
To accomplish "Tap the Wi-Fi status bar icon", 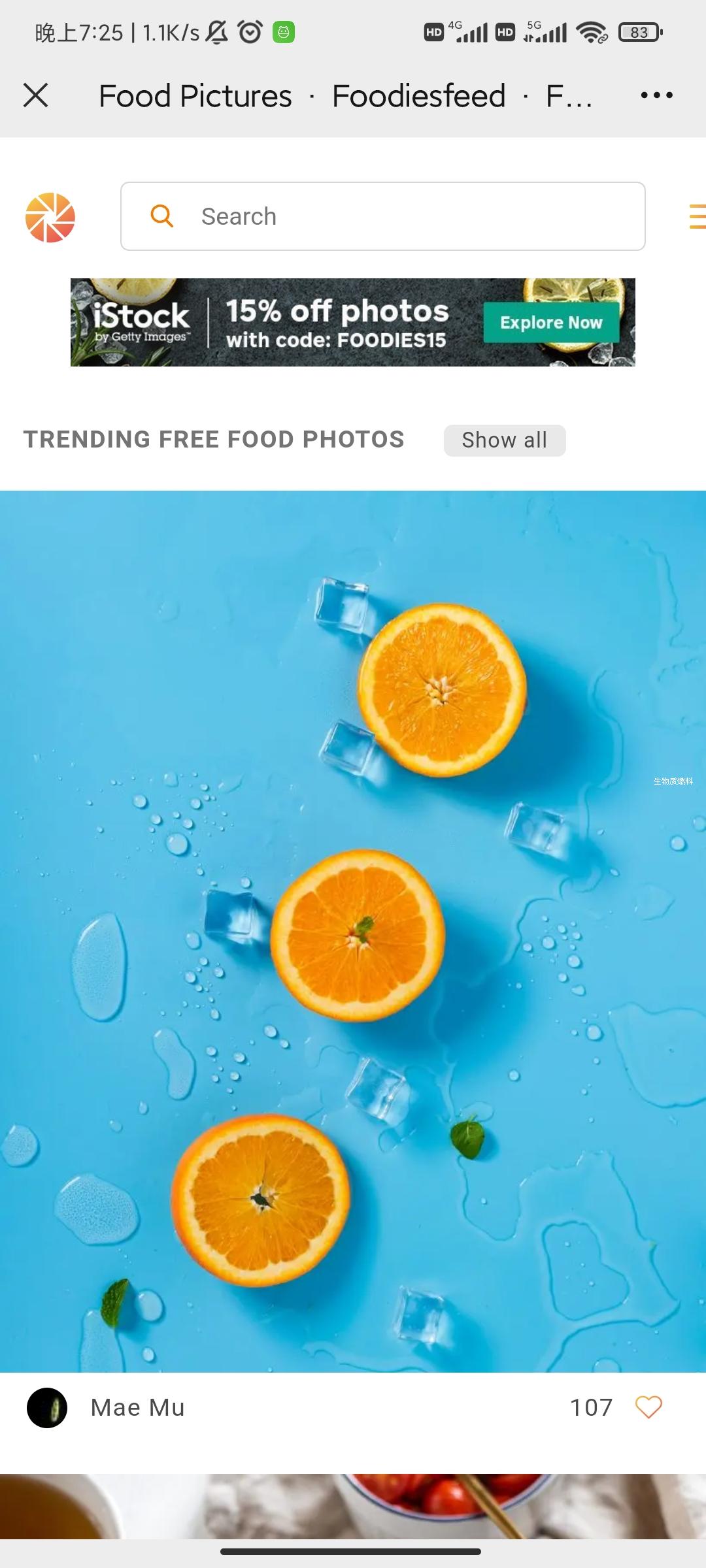I will point(592,32).
